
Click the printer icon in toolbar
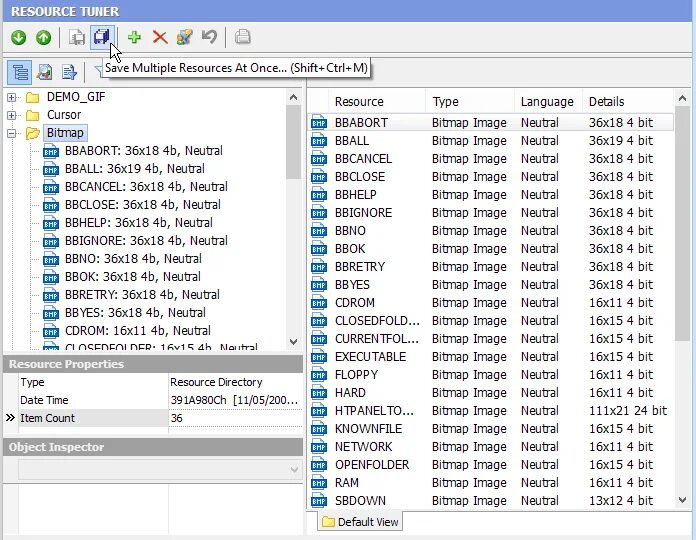(x=242, y=37)
